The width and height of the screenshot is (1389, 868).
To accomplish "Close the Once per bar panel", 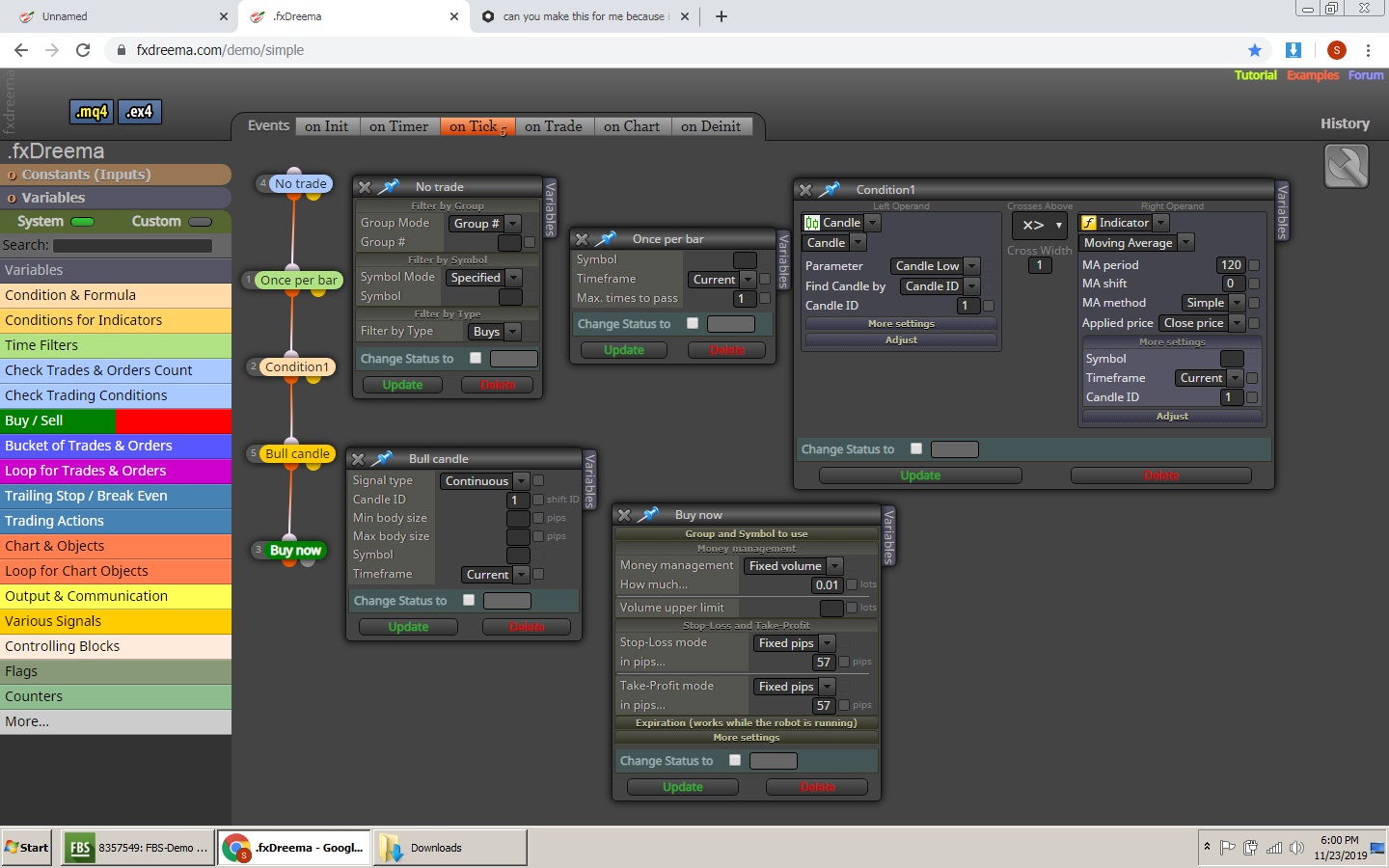I will tap(582, 239).
